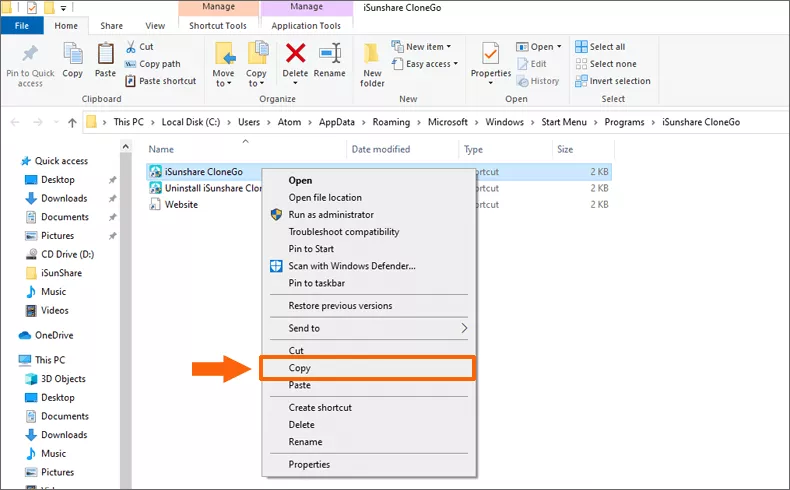Expand the Easy access dropdown
Viewport: 790px width, 490px height.
[431, 64]
